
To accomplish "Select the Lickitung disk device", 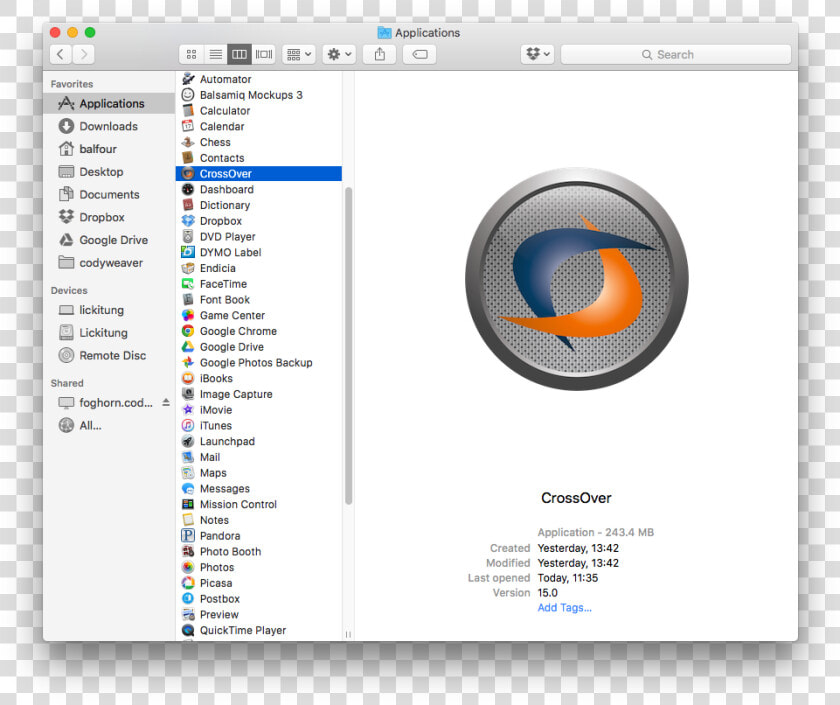I will [109, 333].
